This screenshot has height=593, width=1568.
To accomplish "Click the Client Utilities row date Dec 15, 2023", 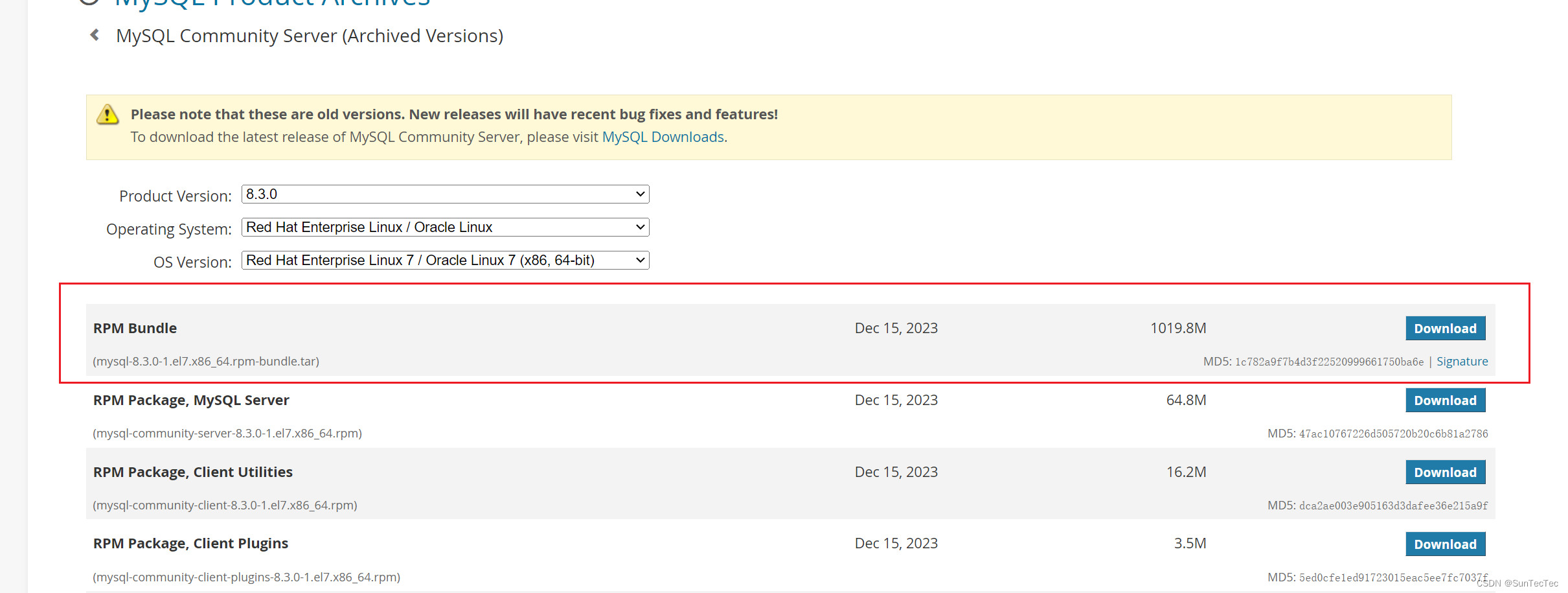I will (x=896, y=472).
